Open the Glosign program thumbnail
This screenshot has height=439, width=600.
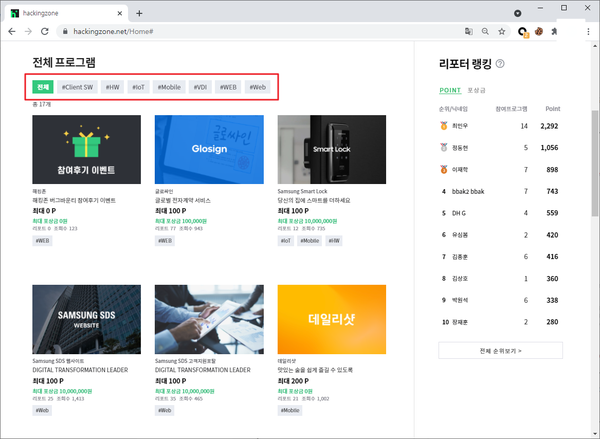coord(209,149)
